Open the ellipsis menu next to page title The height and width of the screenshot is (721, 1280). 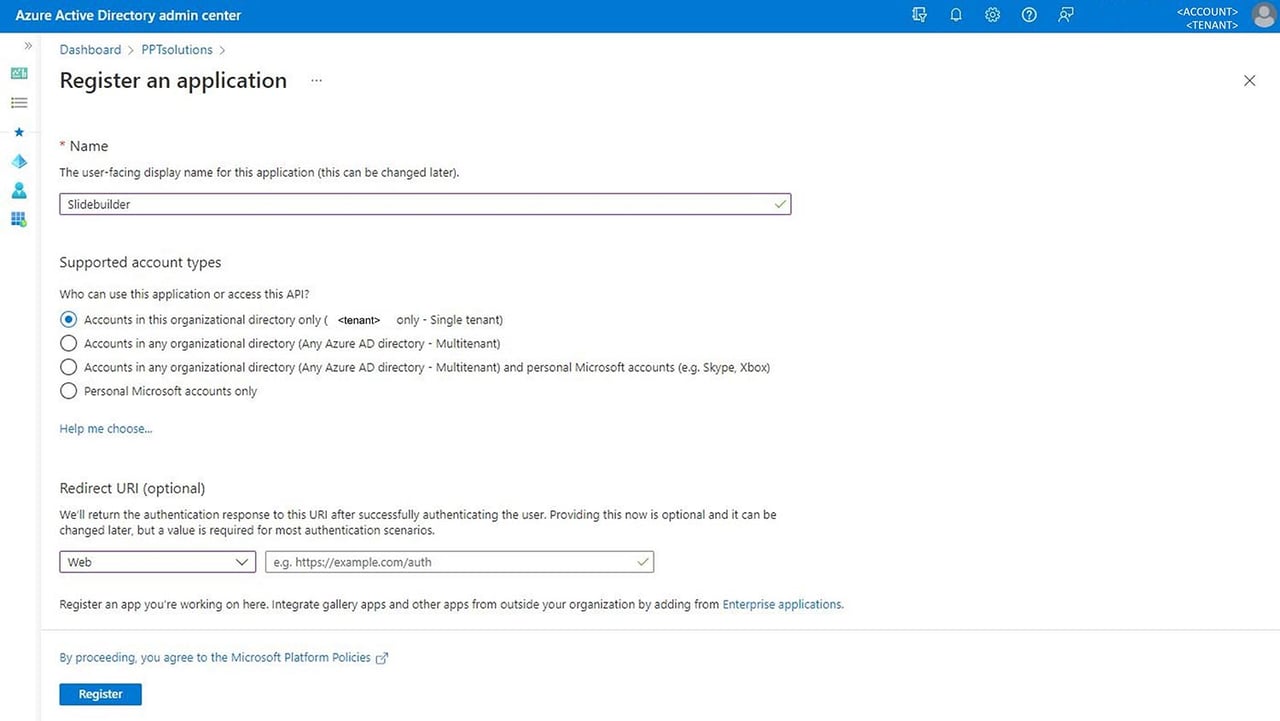coord(316,80)
